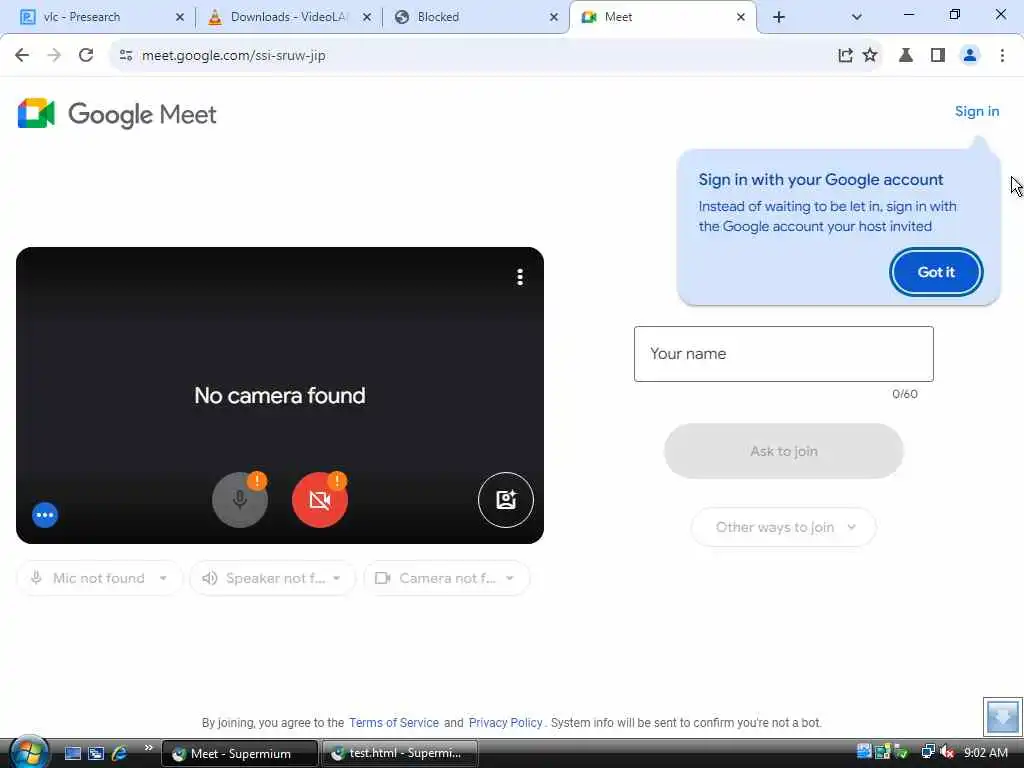1024x768 pixels.
Task: Open the visual effects button in preview
Action: (x=505, y=500)
